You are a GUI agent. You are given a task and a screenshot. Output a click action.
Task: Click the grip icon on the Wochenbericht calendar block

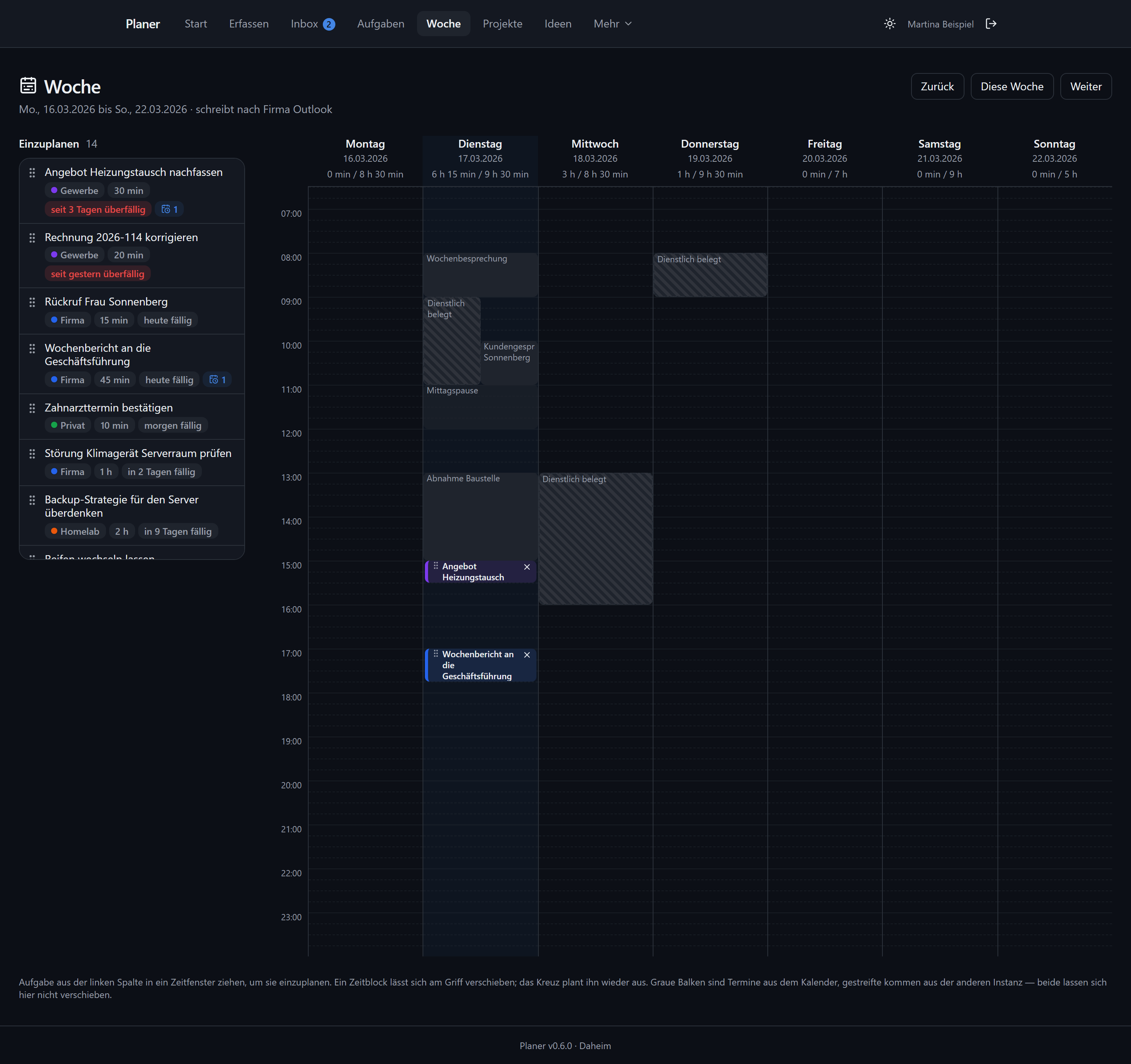[x=436, y=654]
